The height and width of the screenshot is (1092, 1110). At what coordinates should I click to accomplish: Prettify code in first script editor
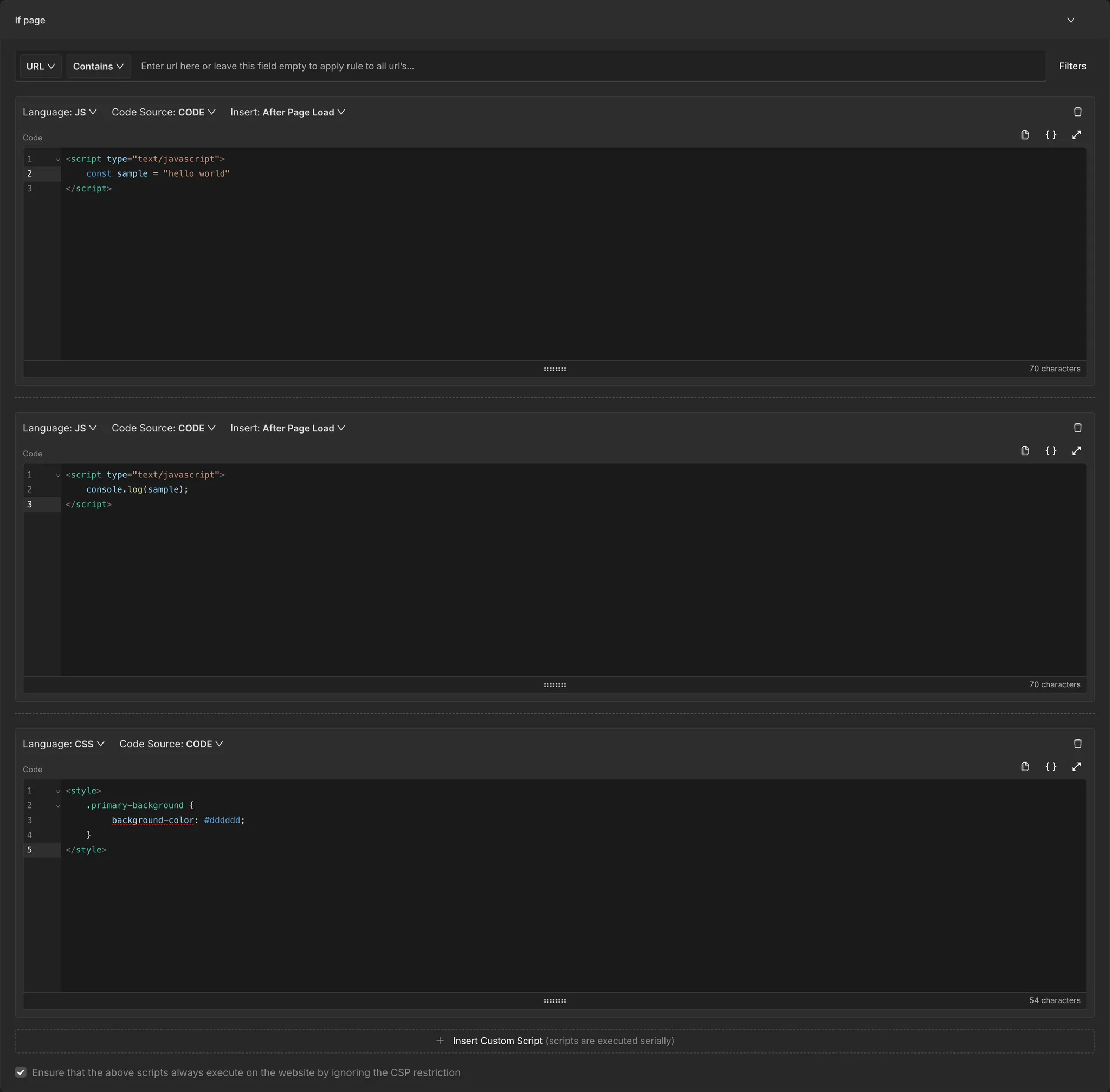[1050, 135]
